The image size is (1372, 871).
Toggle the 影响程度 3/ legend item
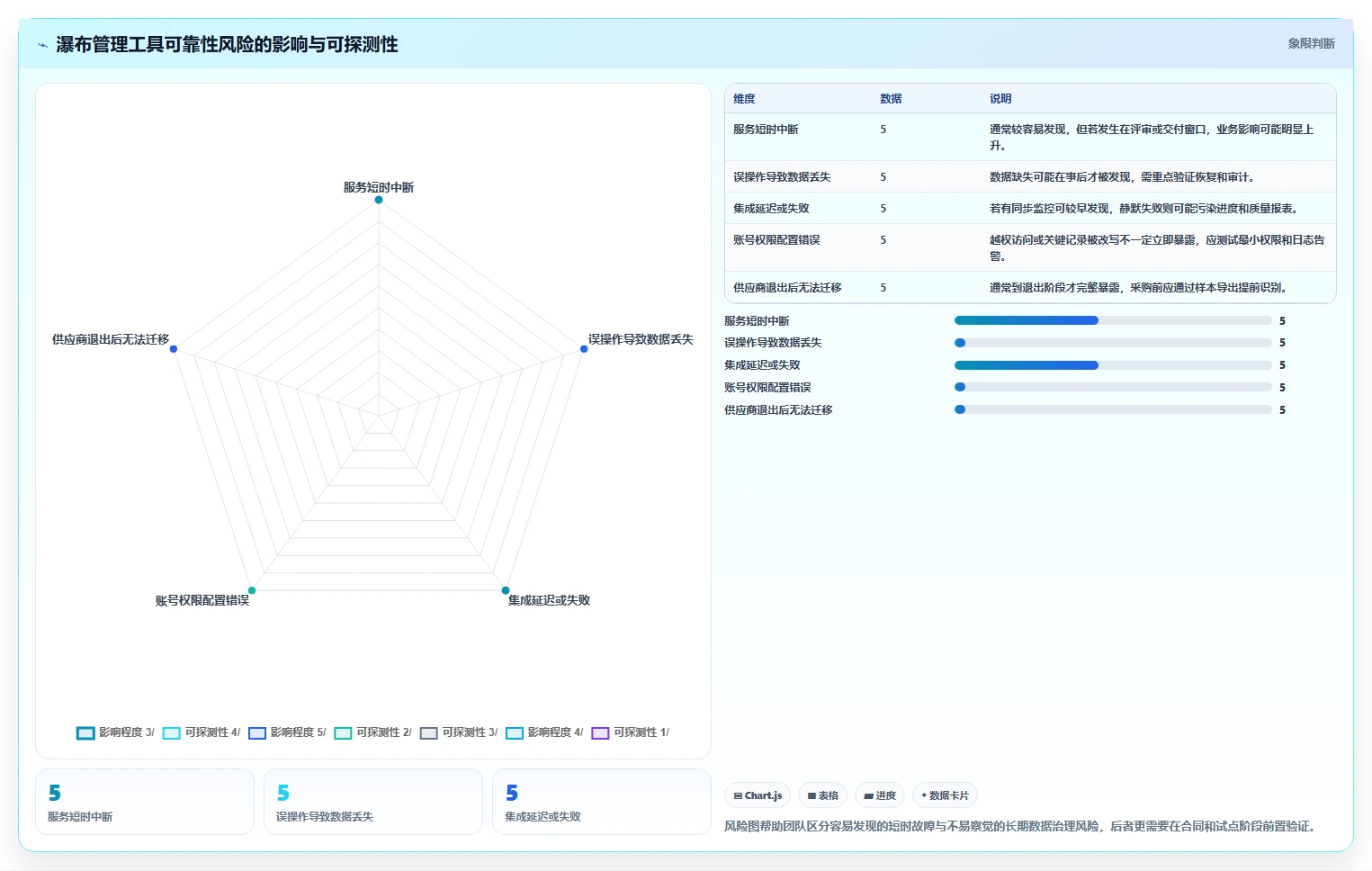pos(116,732)
